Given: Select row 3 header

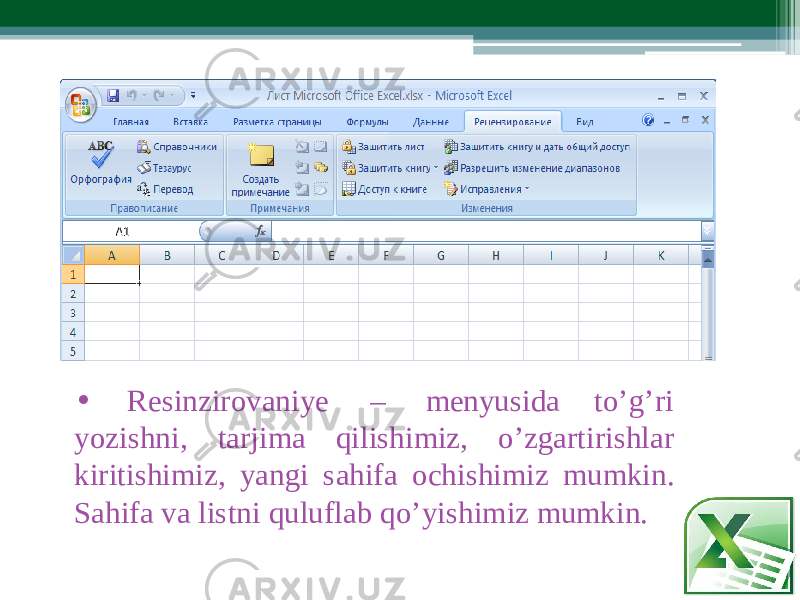Looking at the screenshot, I should 73,313.
